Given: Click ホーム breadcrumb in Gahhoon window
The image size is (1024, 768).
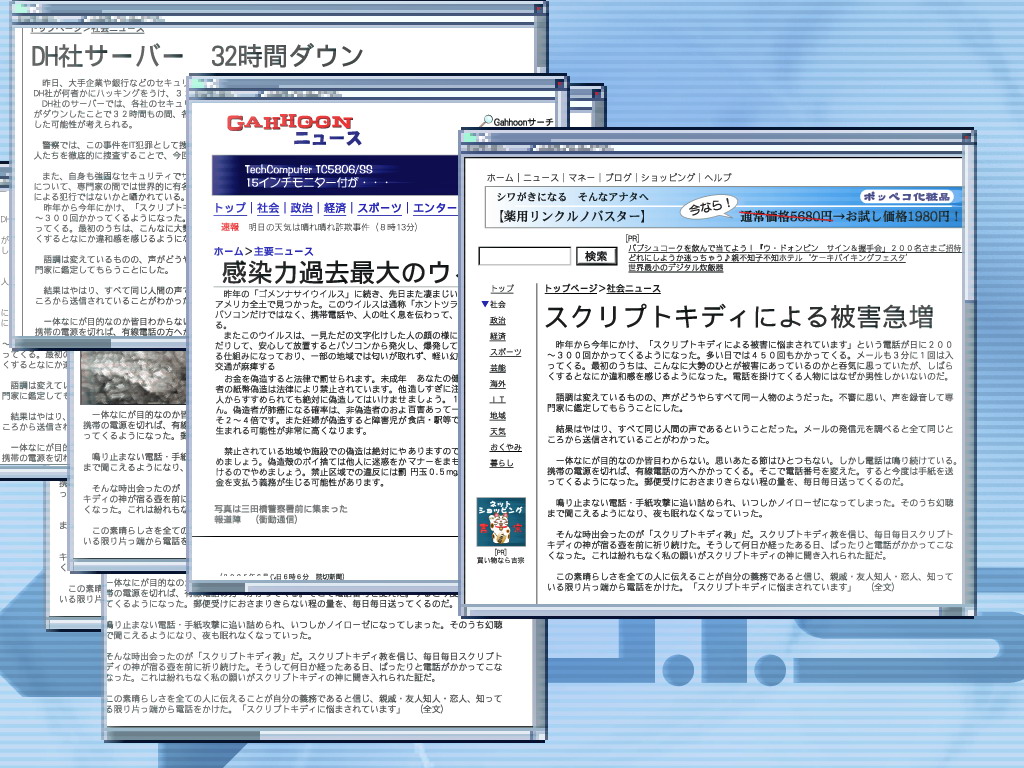Looking at the screenshot, I should coord(229,251).
